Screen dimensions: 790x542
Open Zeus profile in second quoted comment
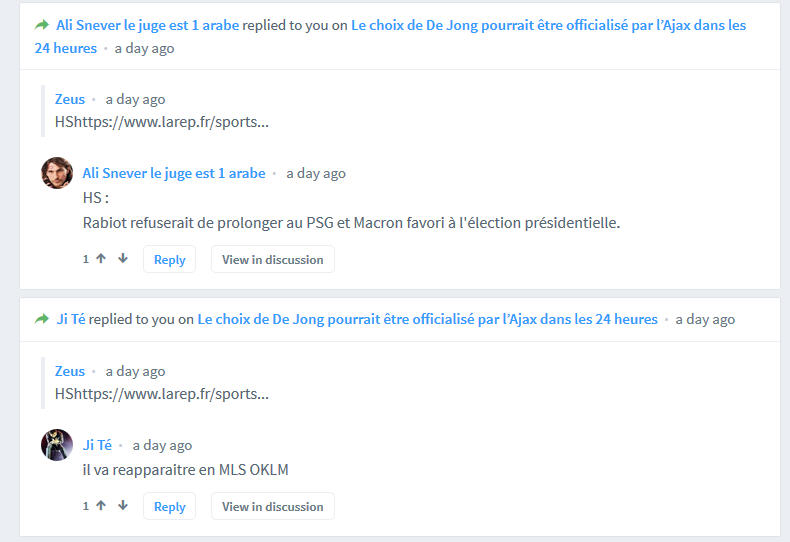pyautogui.click(x=70, y=371)
